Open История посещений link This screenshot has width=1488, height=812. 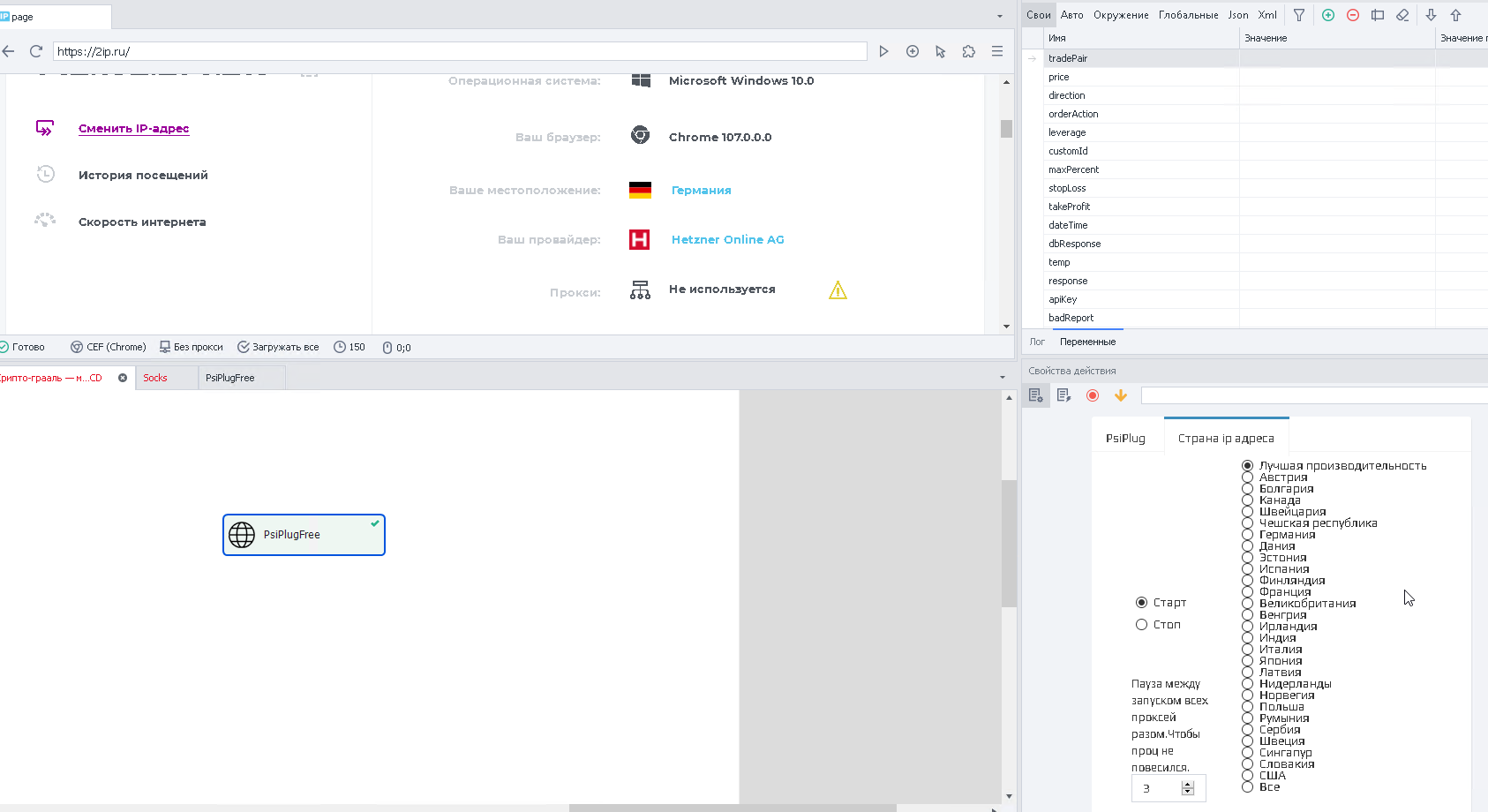pos(143,175)
